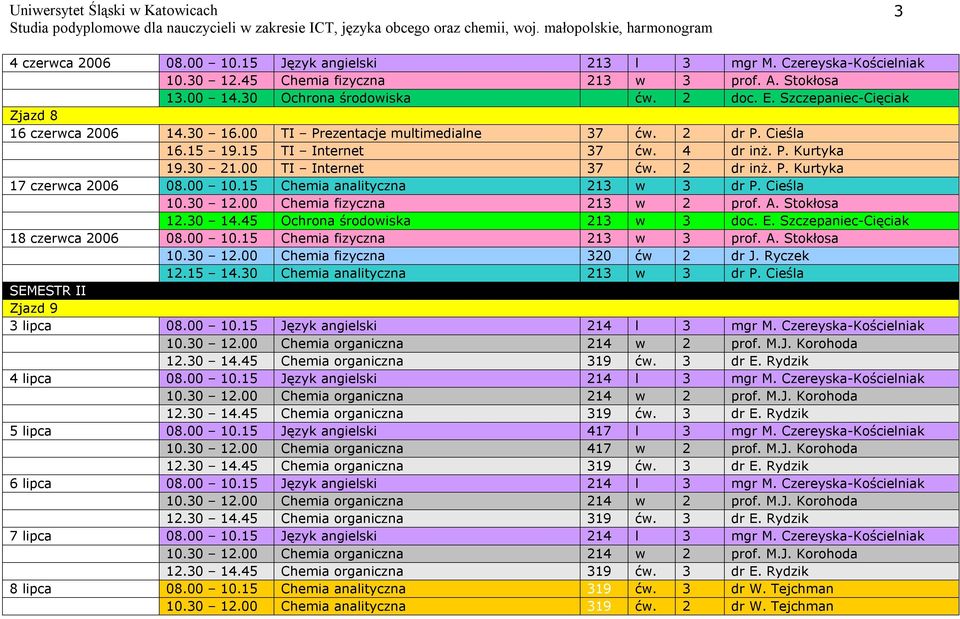The height and width of the screenshot is (619, 960).
Task: Click "Język angielski" in the 6 lipca row
Action: pyautogui.click(x=328, y=484)
